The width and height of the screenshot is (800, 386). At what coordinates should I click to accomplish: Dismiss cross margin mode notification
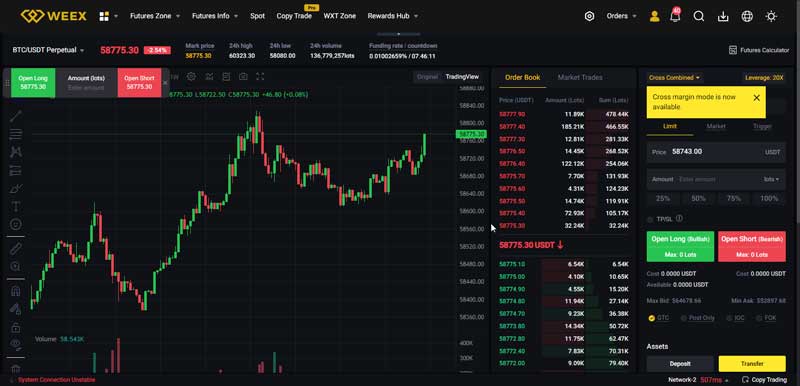click(x=757, y=97)
